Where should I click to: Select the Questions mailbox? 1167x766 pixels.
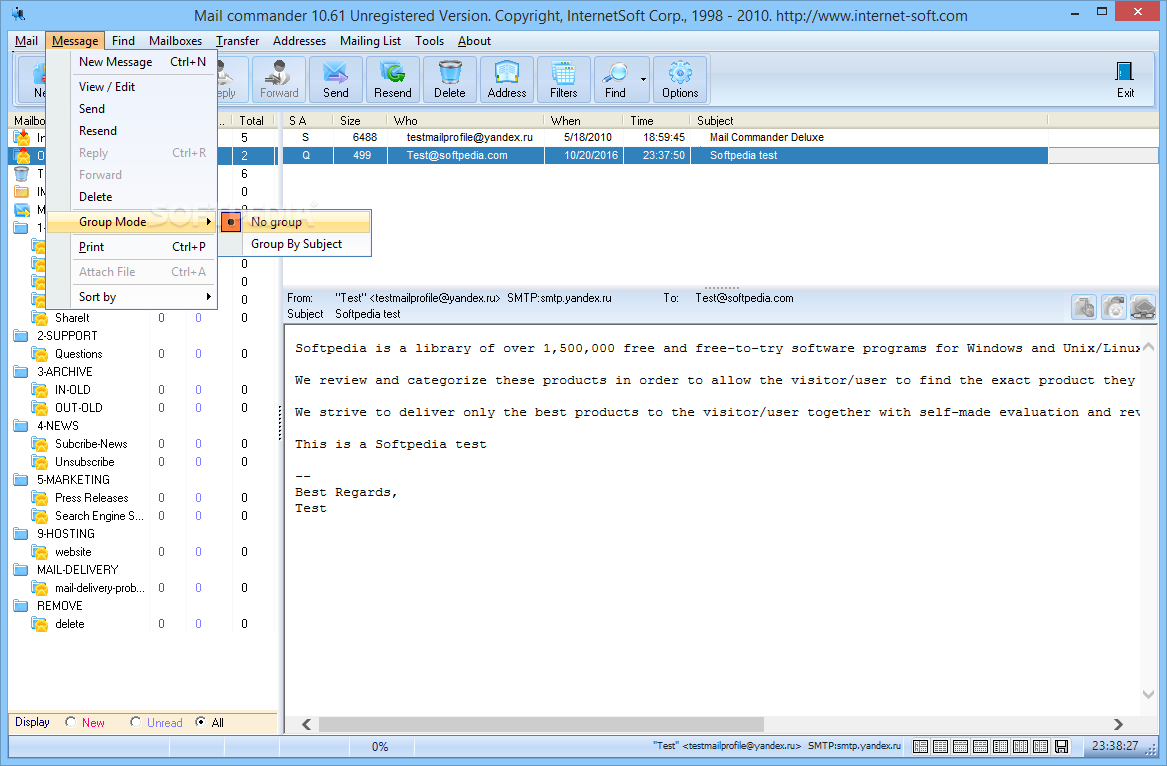78,354
